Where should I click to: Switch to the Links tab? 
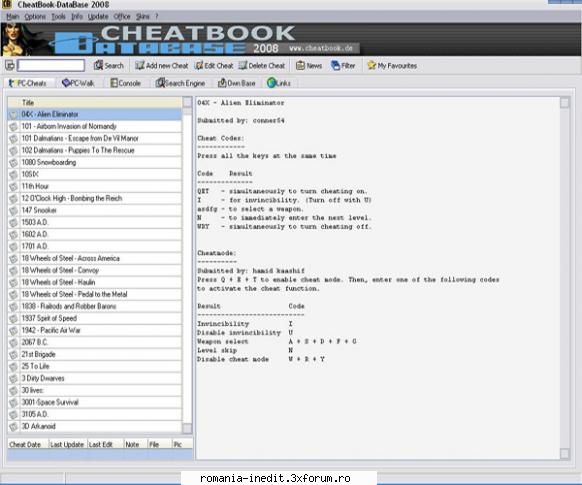[x=279, y=83]
